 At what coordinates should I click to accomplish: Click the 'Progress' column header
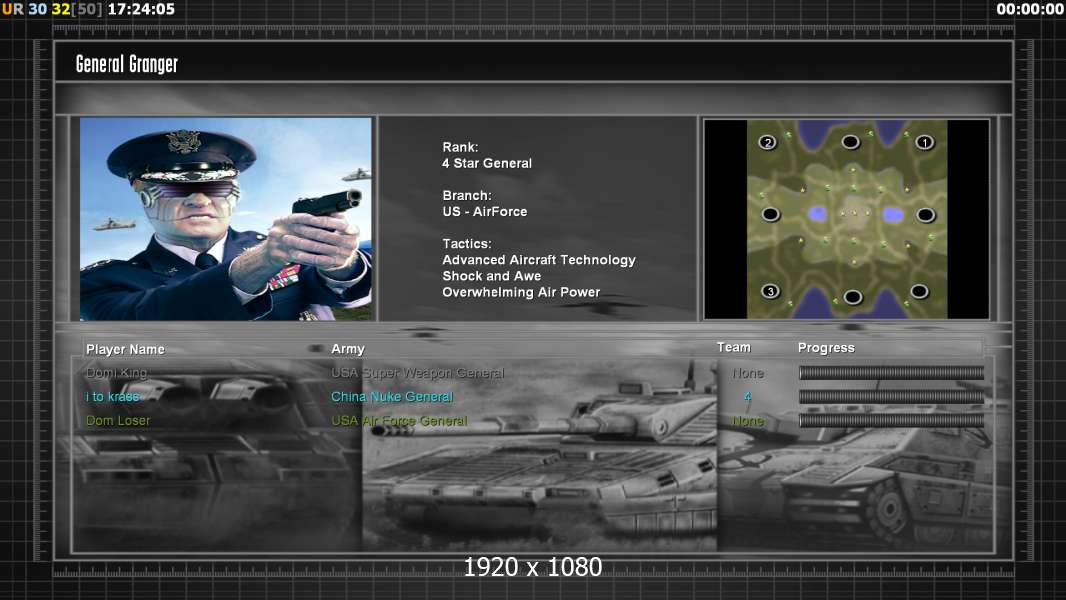click(826, 348)
